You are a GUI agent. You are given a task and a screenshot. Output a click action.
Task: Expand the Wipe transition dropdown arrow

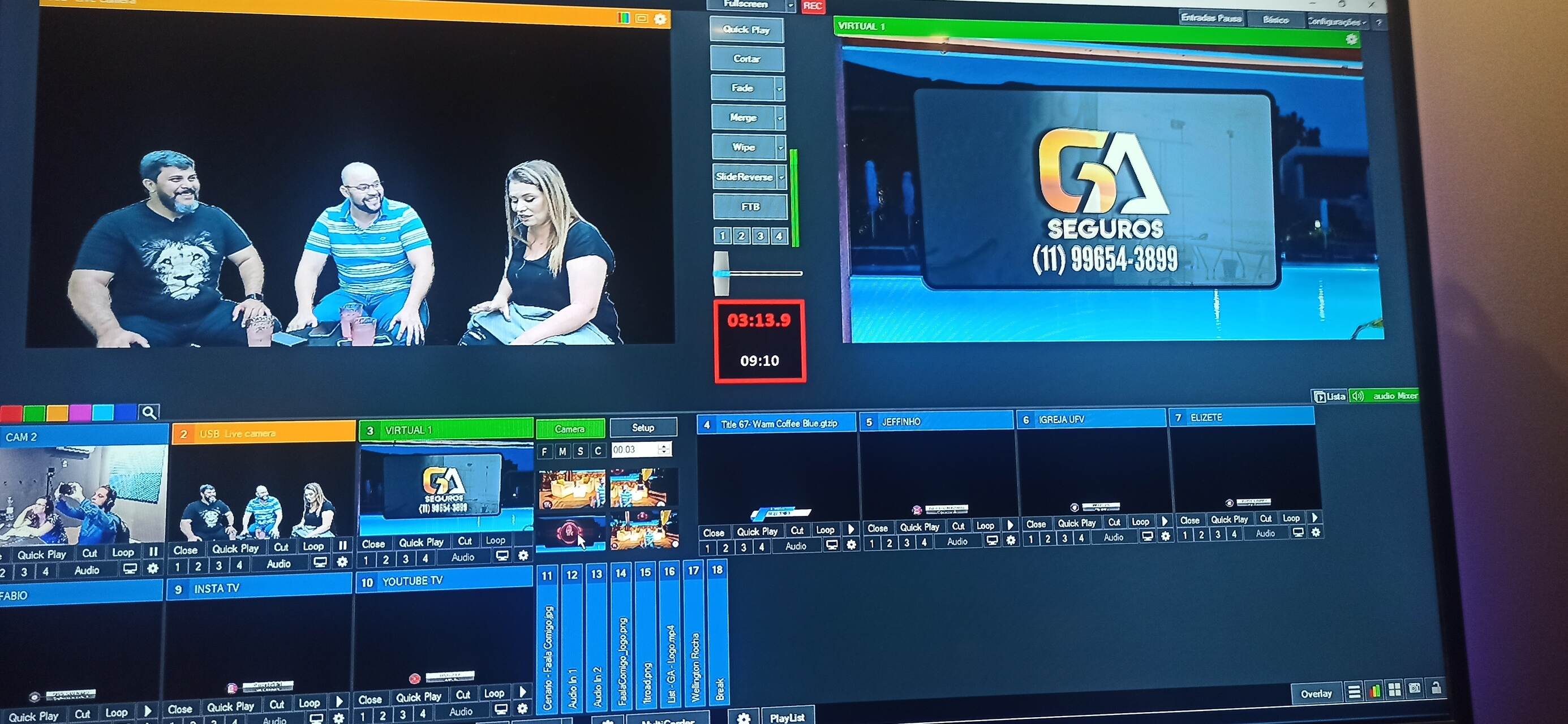(x=780, y=148)
